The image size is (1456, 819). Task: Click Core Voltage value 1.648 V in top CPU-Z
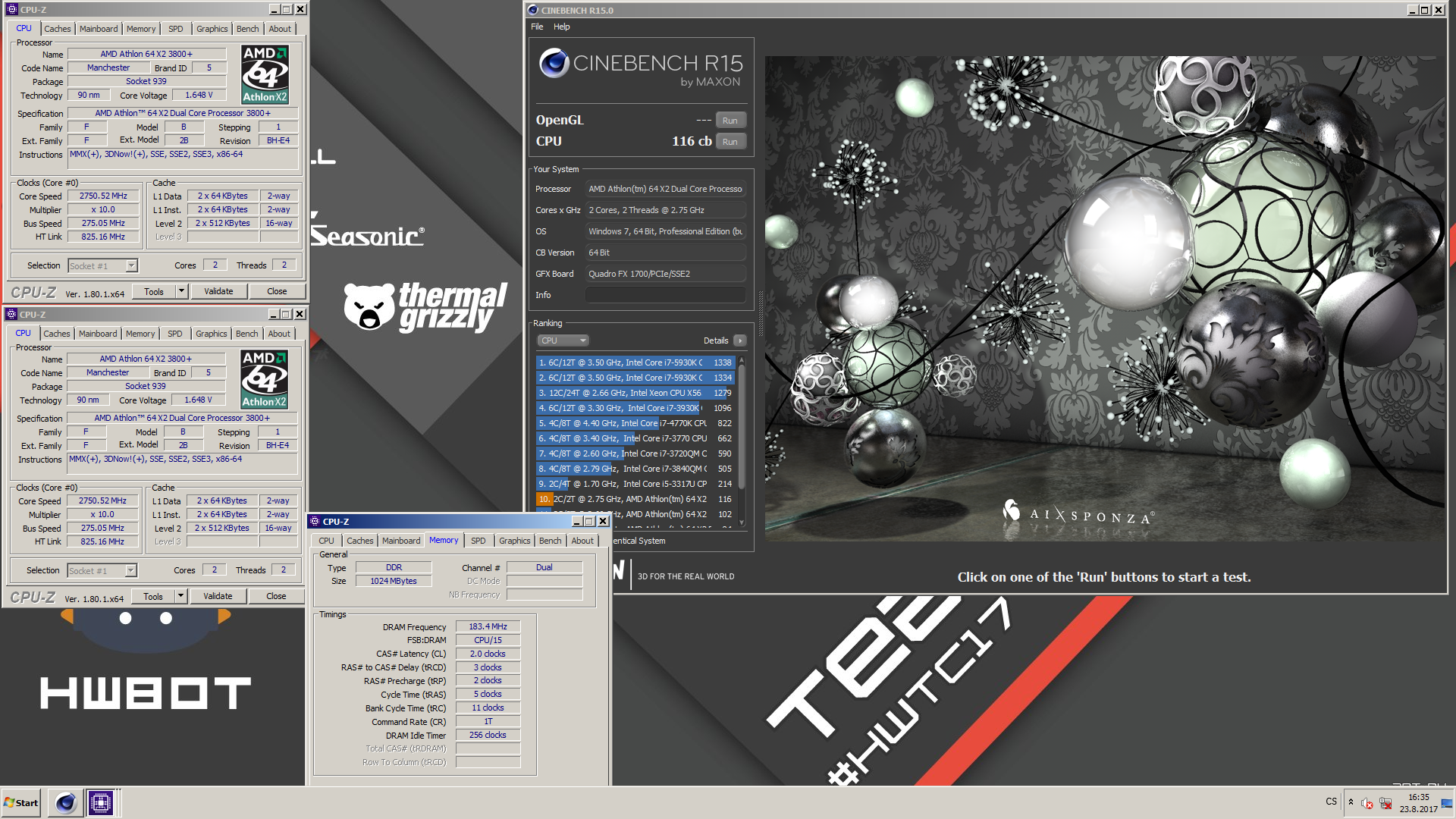(x=199, y=95)
